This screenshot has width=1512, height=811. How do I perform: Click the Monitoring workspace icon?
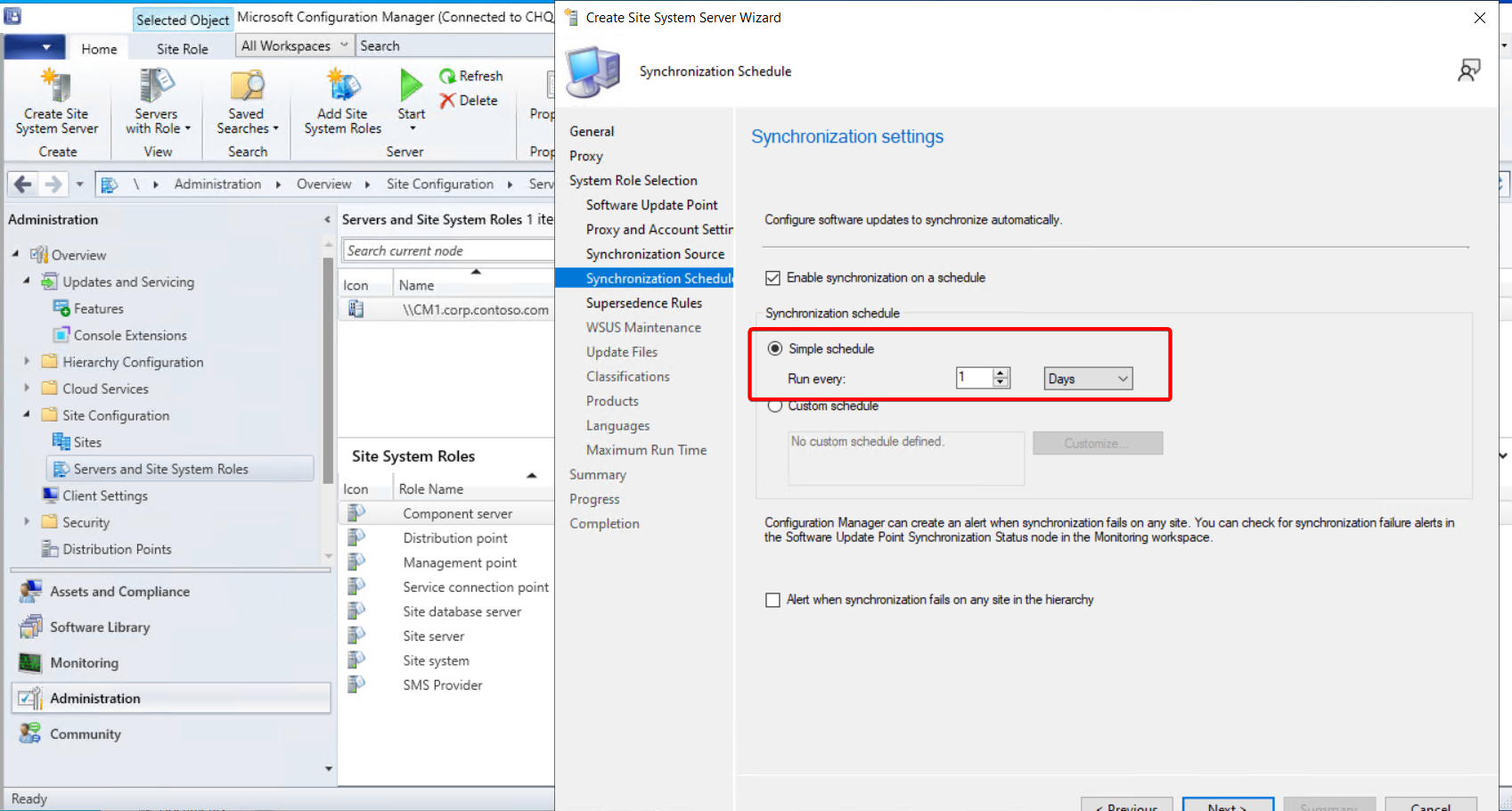coord(30,662)
